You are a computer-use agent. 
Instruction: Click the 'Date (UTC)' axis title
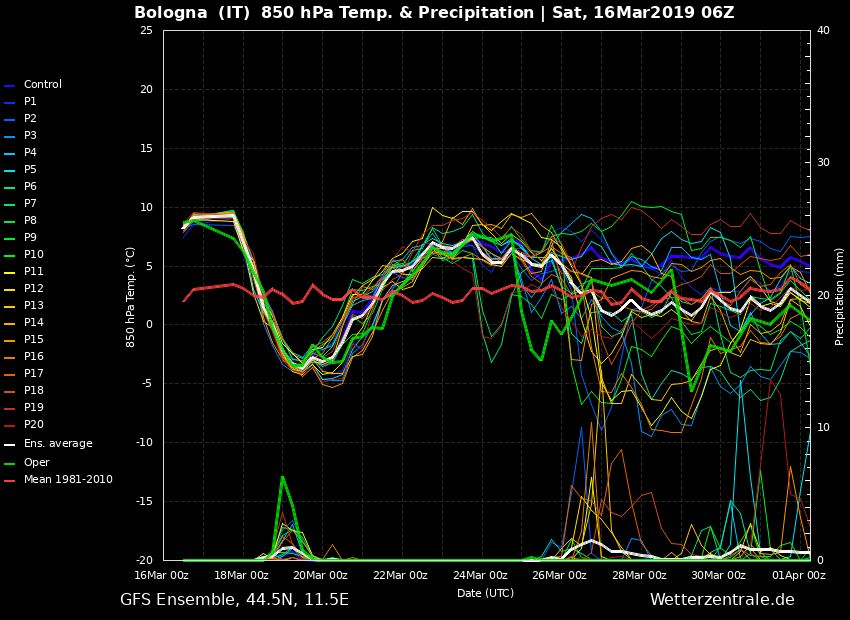(485, 593)
